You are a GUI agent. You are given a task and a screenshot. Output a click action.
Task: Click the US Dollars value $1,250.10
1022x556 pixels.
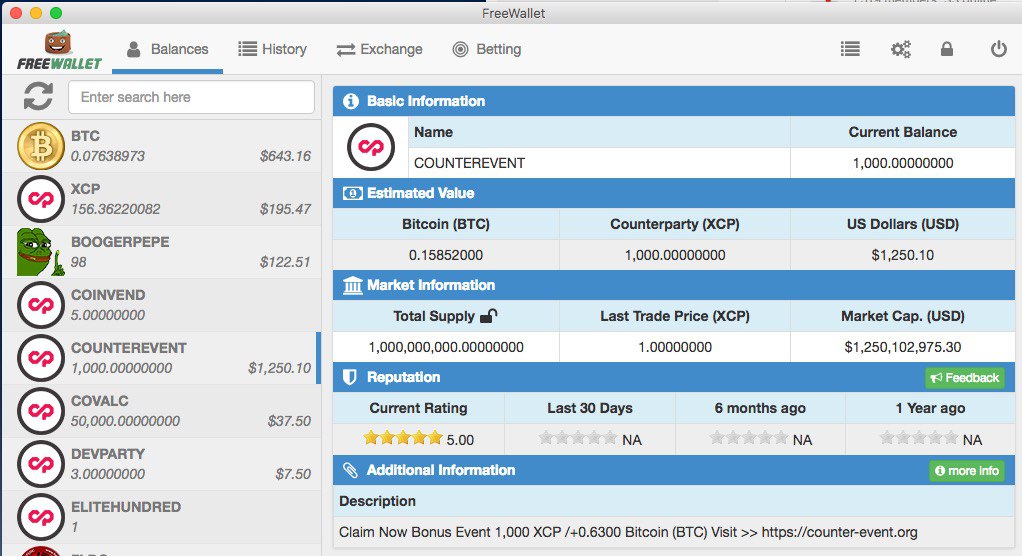click(x=903, y=255)
